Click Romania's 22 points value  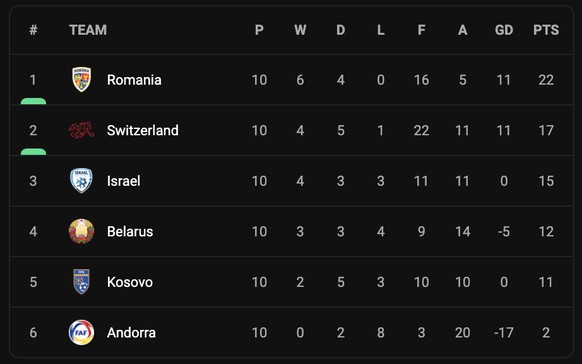click(546, 80)
